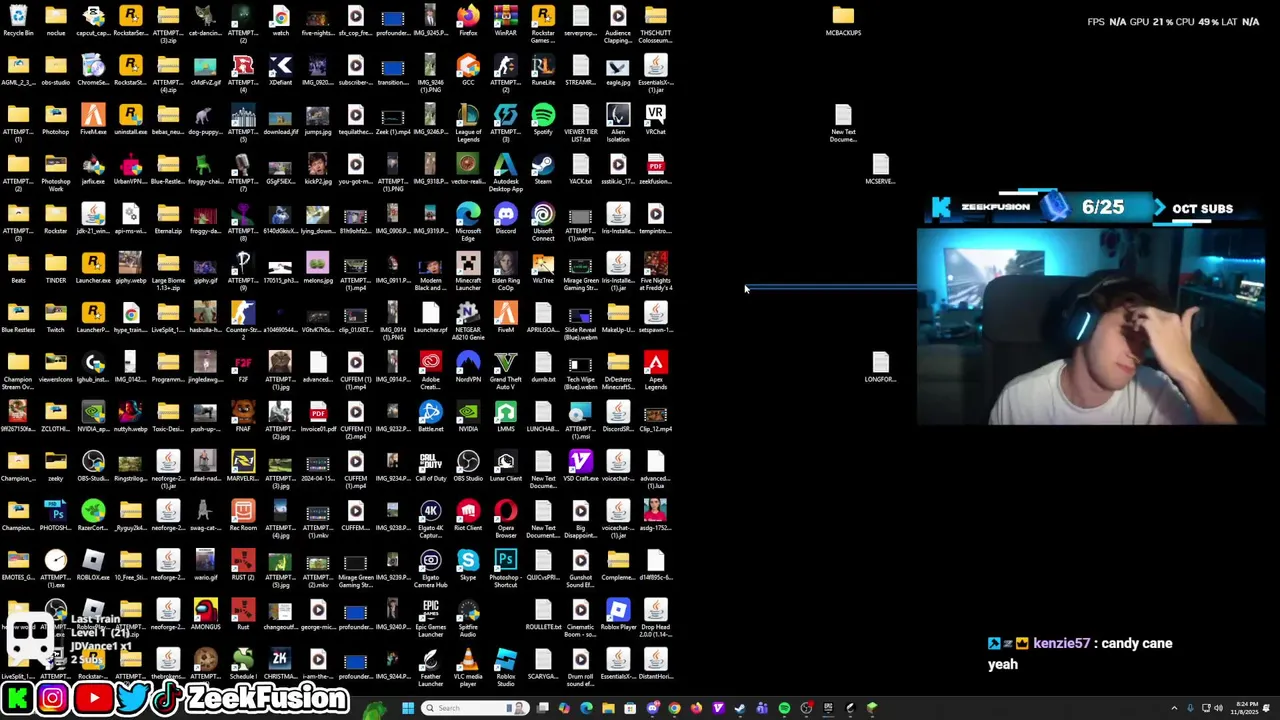Select the Eternal.zip archive
Image resolution: width=1280 pixels, height=720 pixels.
pos(168,219)
